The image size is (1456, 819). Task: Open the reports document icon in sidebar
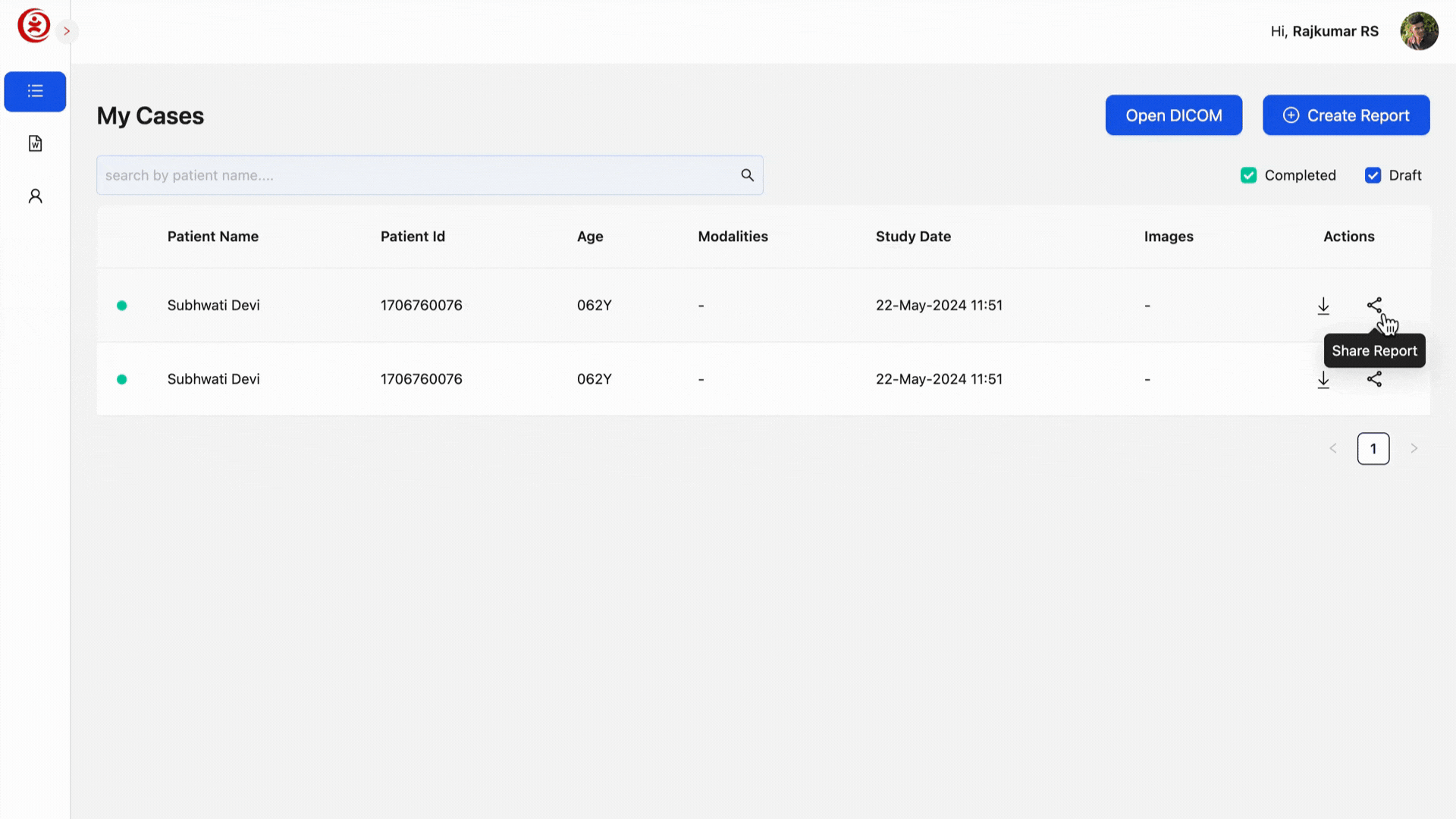[x=35, y=143]
